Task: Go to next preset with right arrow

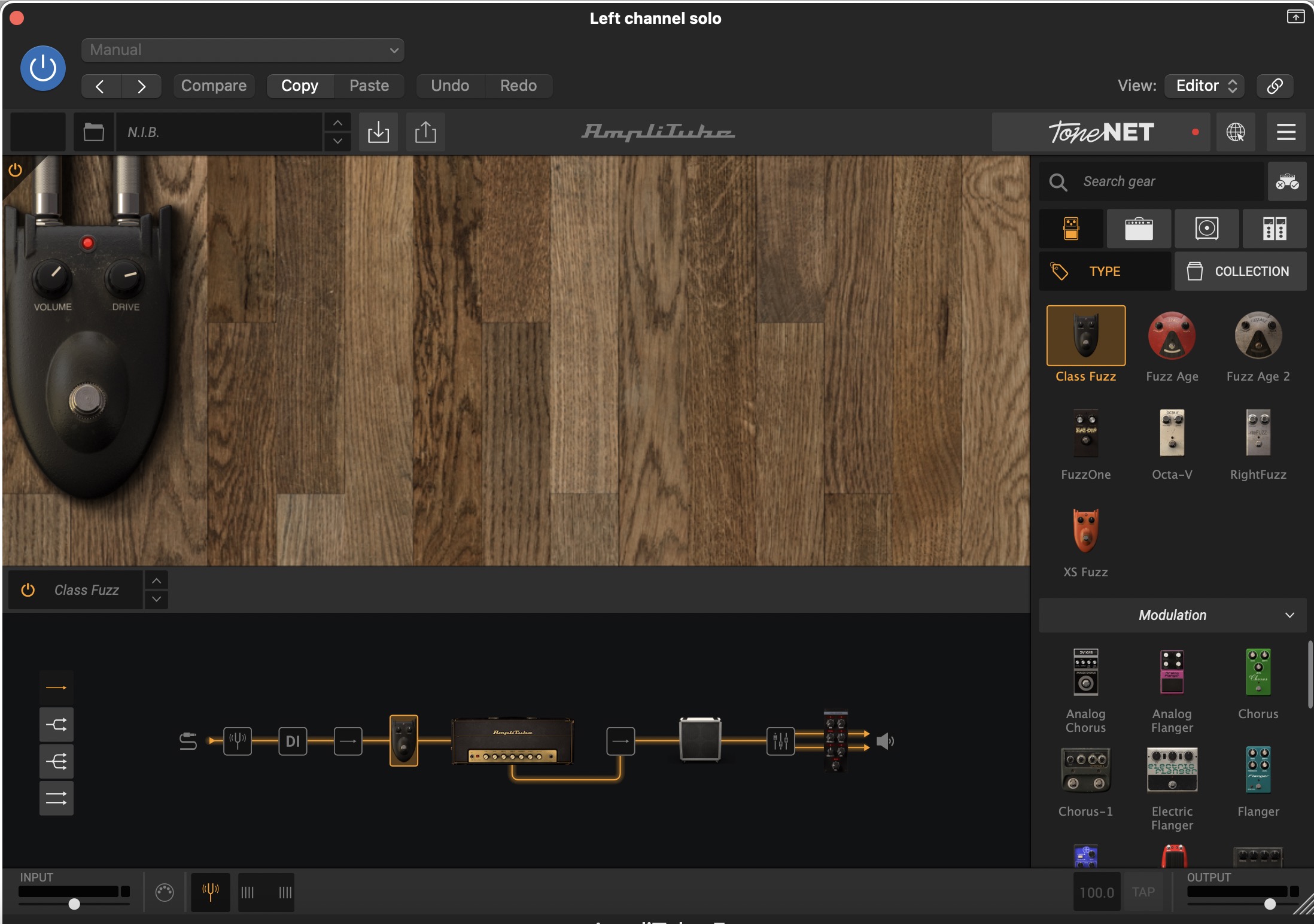Action: point(141,86)
